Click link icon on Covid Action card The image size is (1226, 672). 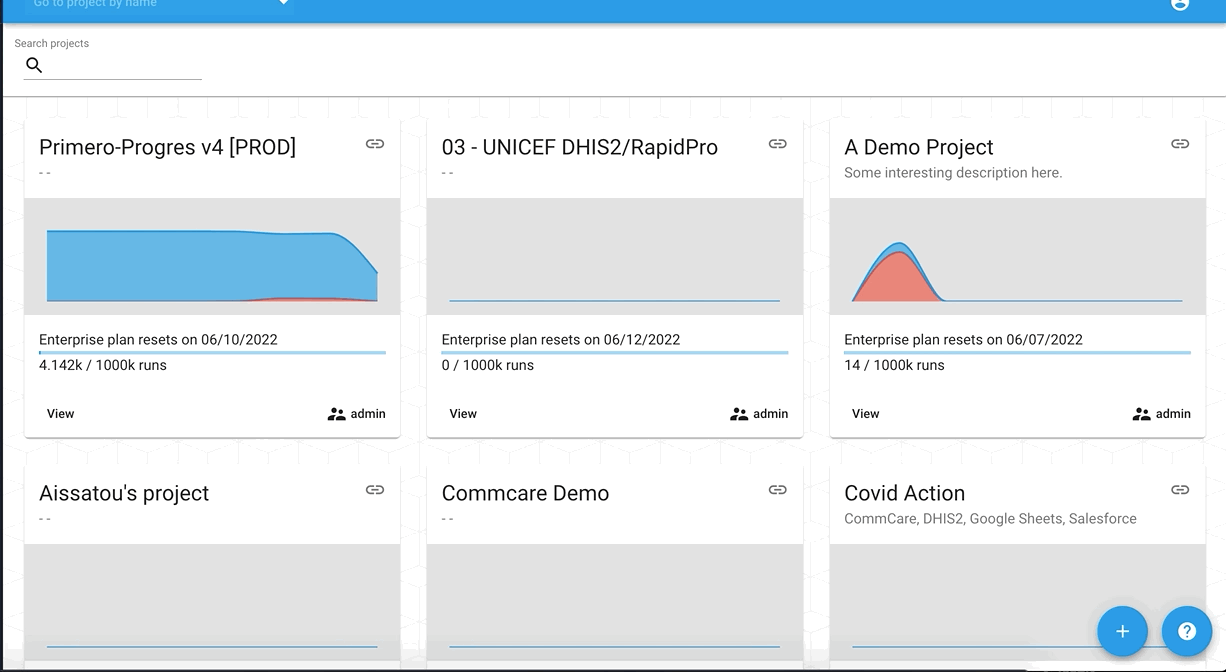1180,490
